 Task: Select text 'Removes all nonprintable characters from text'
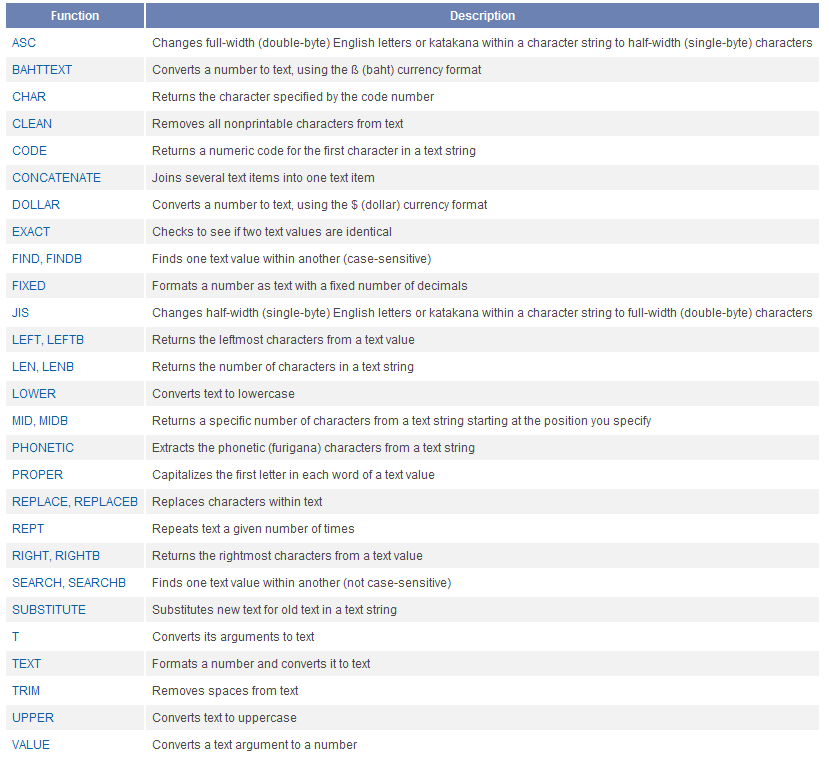pyautogui.click(x=278, y=124)
